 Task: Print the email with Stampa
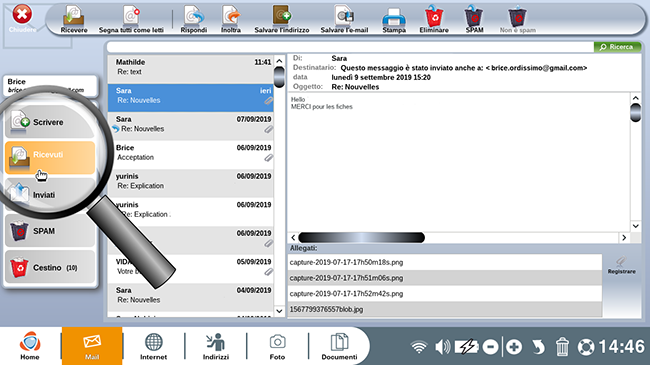pos(394,19)
